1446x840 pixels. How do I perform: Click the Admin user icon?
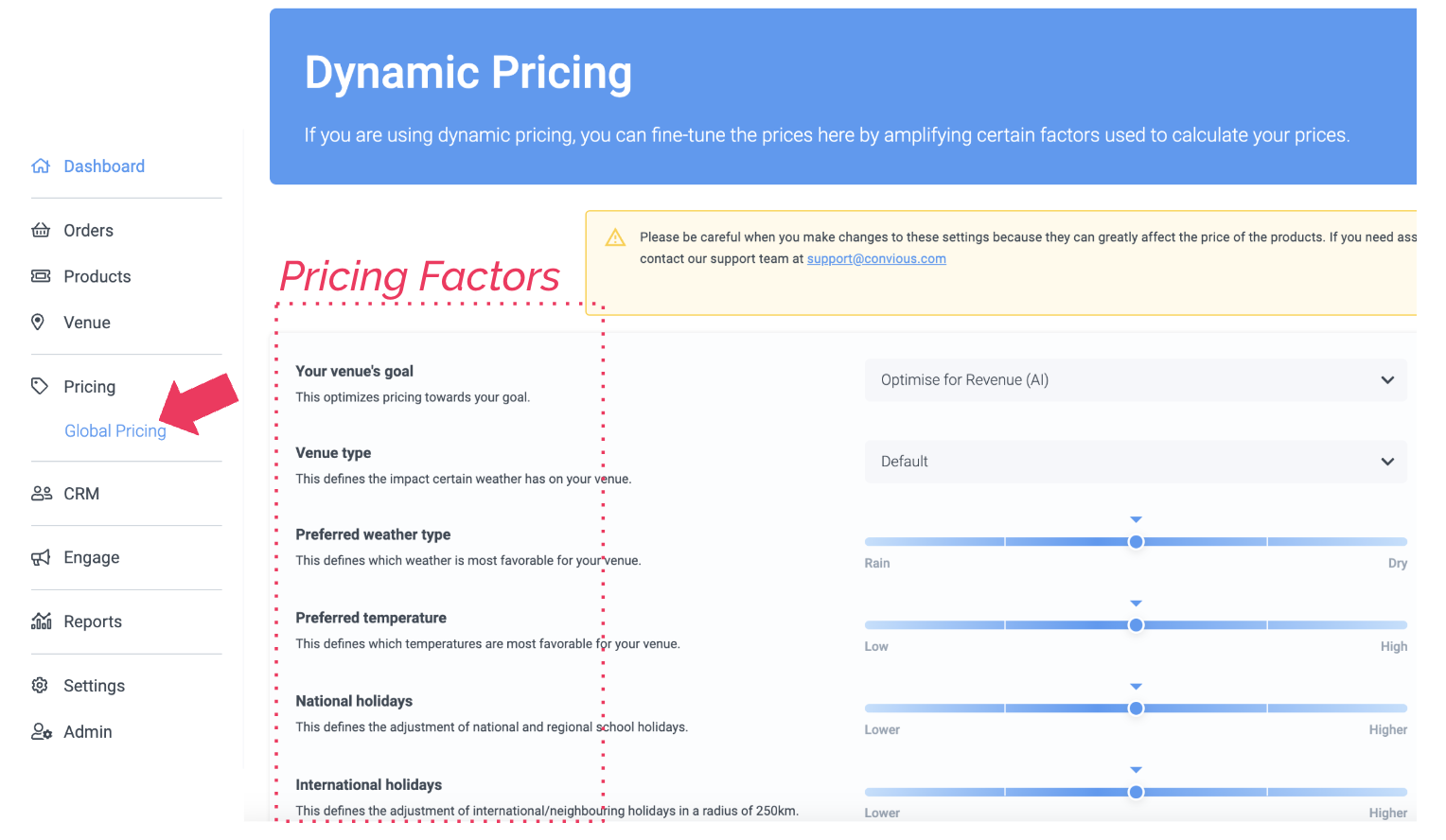[x=41, y=731]
